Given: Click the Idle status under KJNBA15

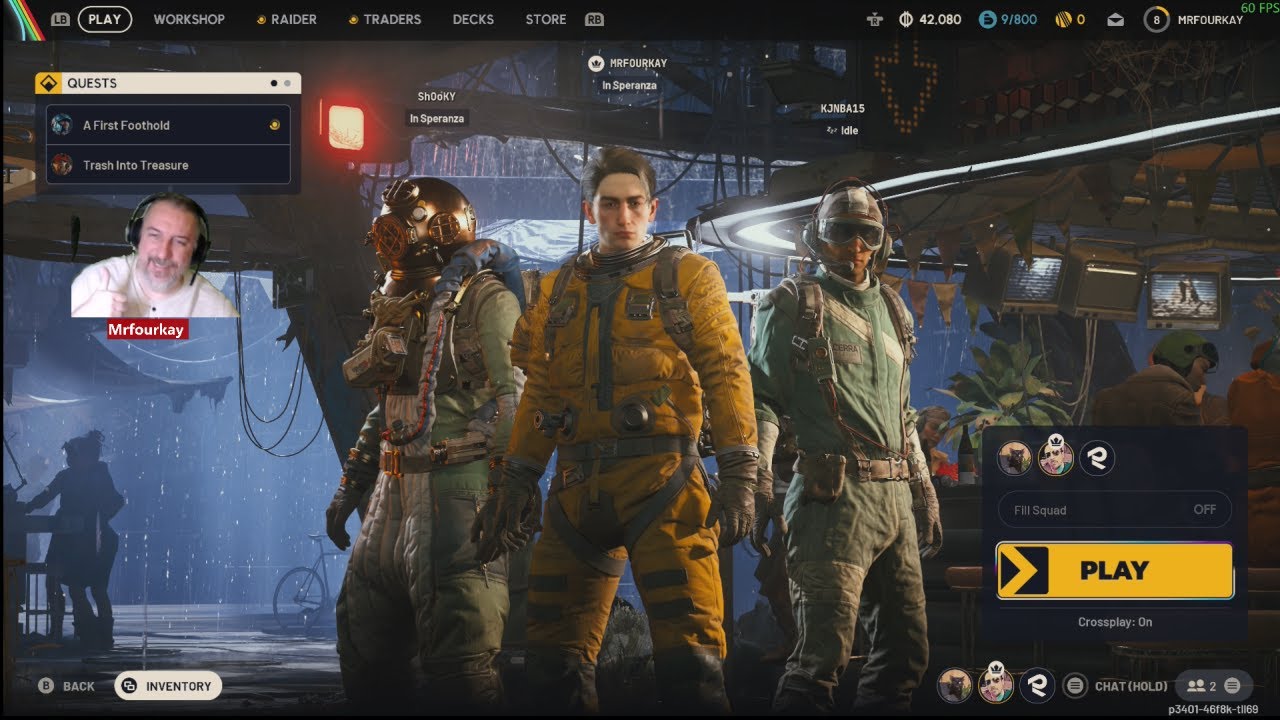Looking at the screenshot, I should pos(842,130).
